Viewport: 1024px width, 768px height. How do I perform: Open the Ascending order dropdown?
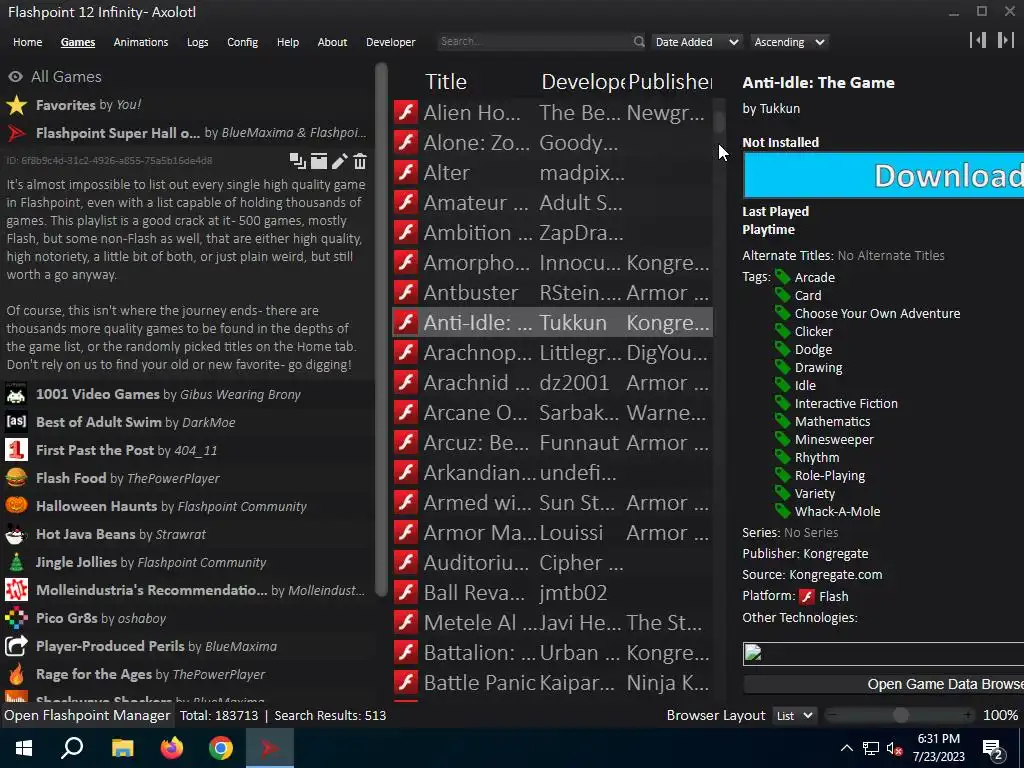[x=790, y=42]
